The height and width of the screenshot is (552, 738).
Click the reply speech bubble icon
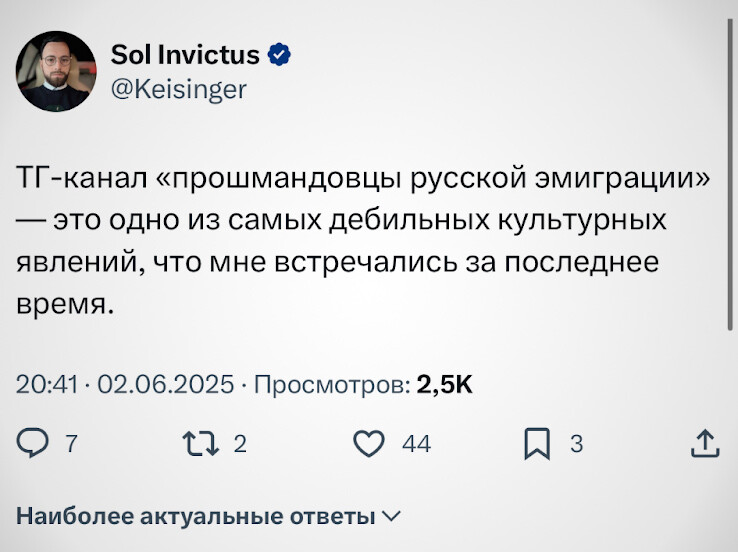[34, 444]
